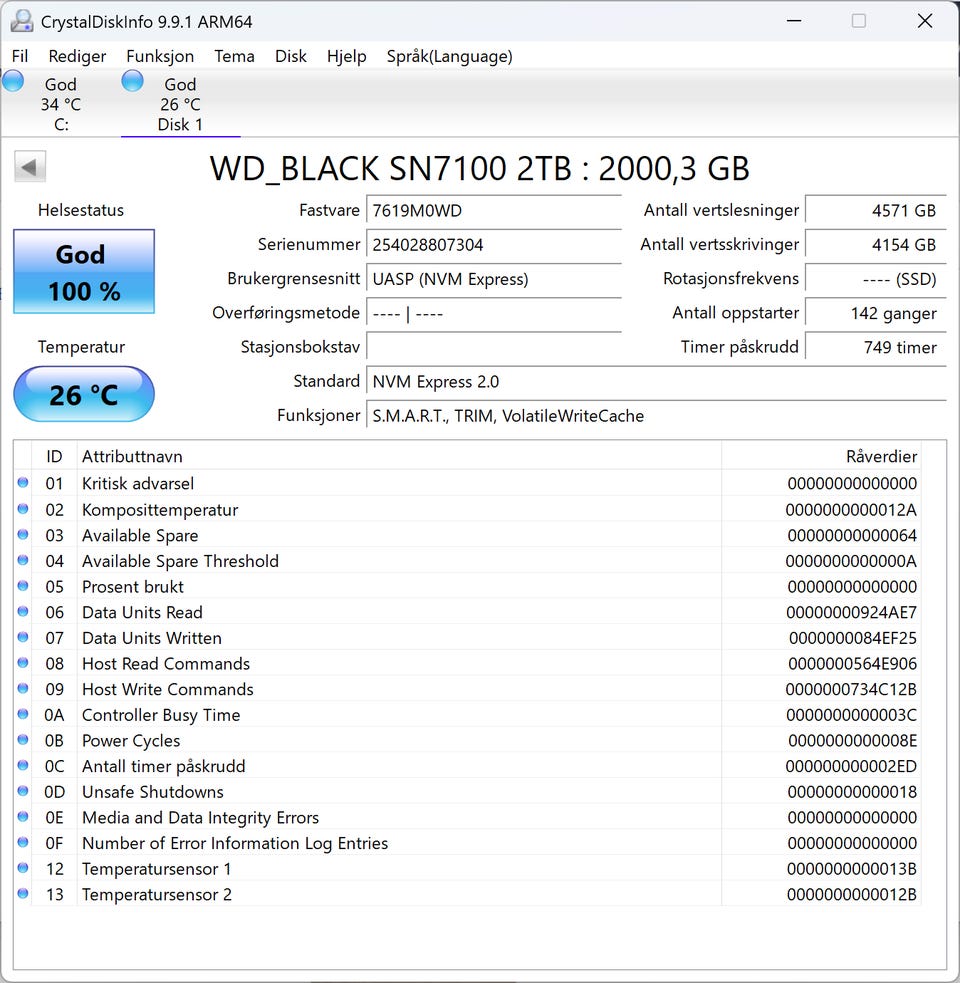Select status dot of Komposittemperatur row

(23, 509)
